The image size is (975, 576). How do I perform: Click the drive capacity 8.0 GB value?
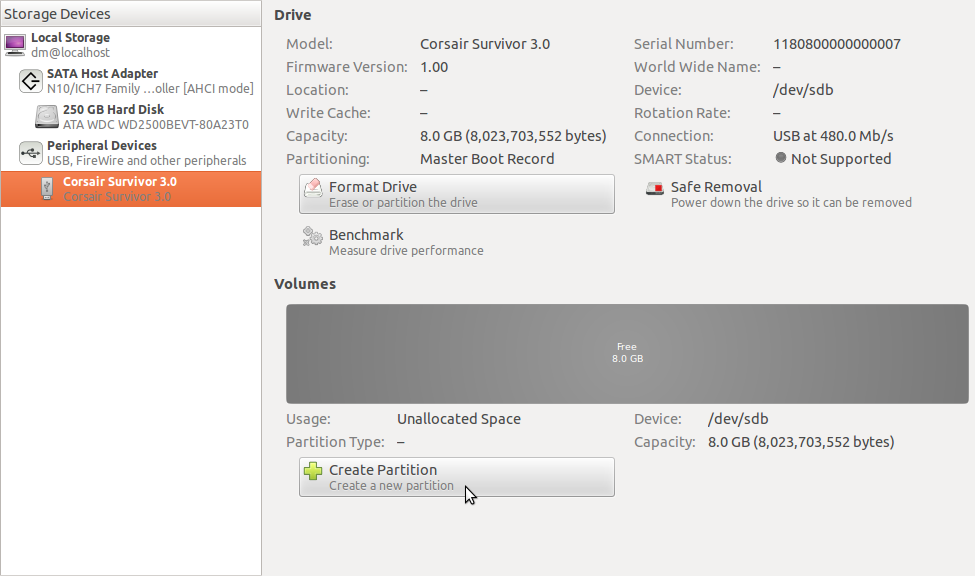513,136
